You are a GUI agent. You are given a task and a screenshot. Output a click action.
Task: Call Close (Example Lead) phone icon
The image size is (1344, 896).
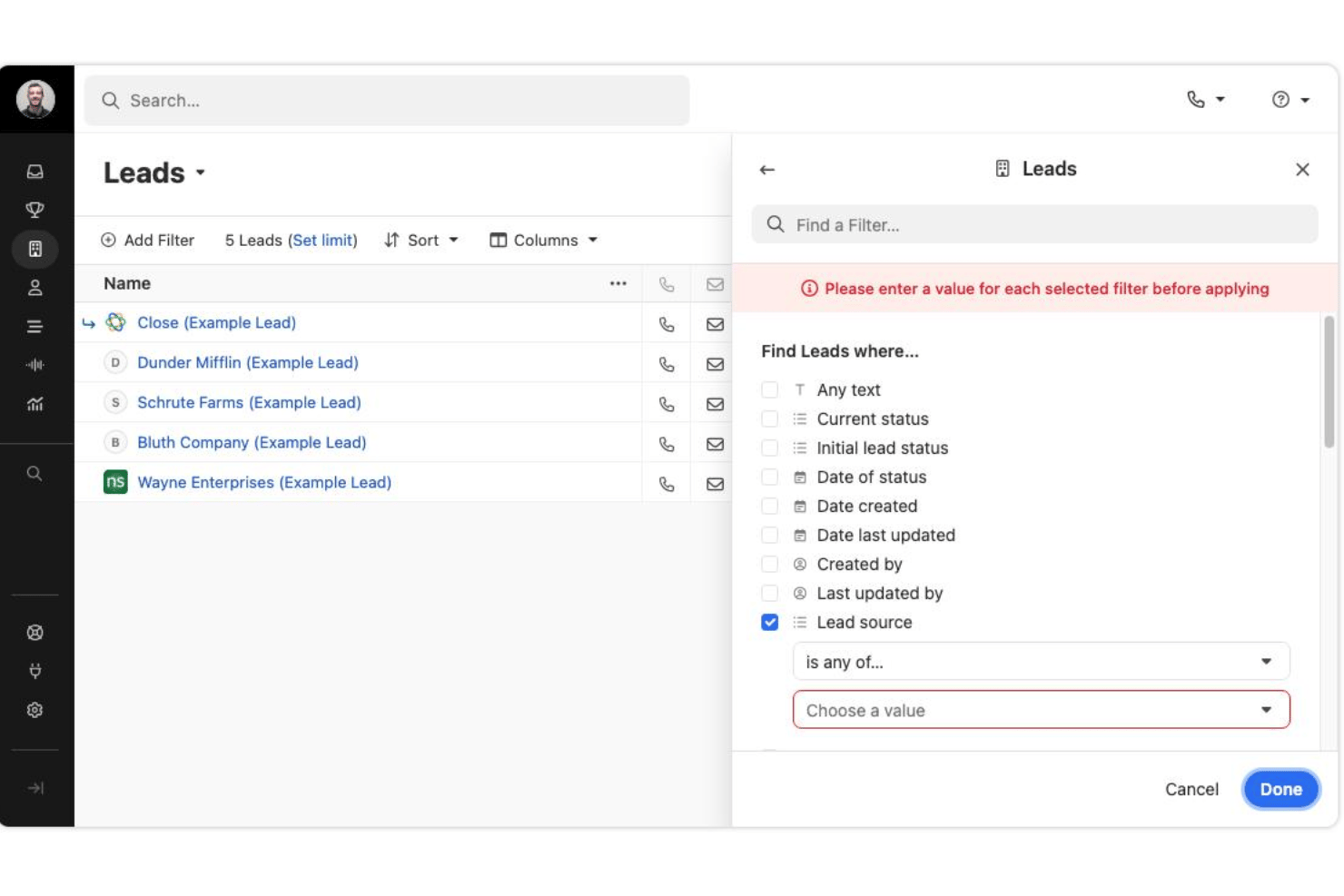(x=667, y=324)
